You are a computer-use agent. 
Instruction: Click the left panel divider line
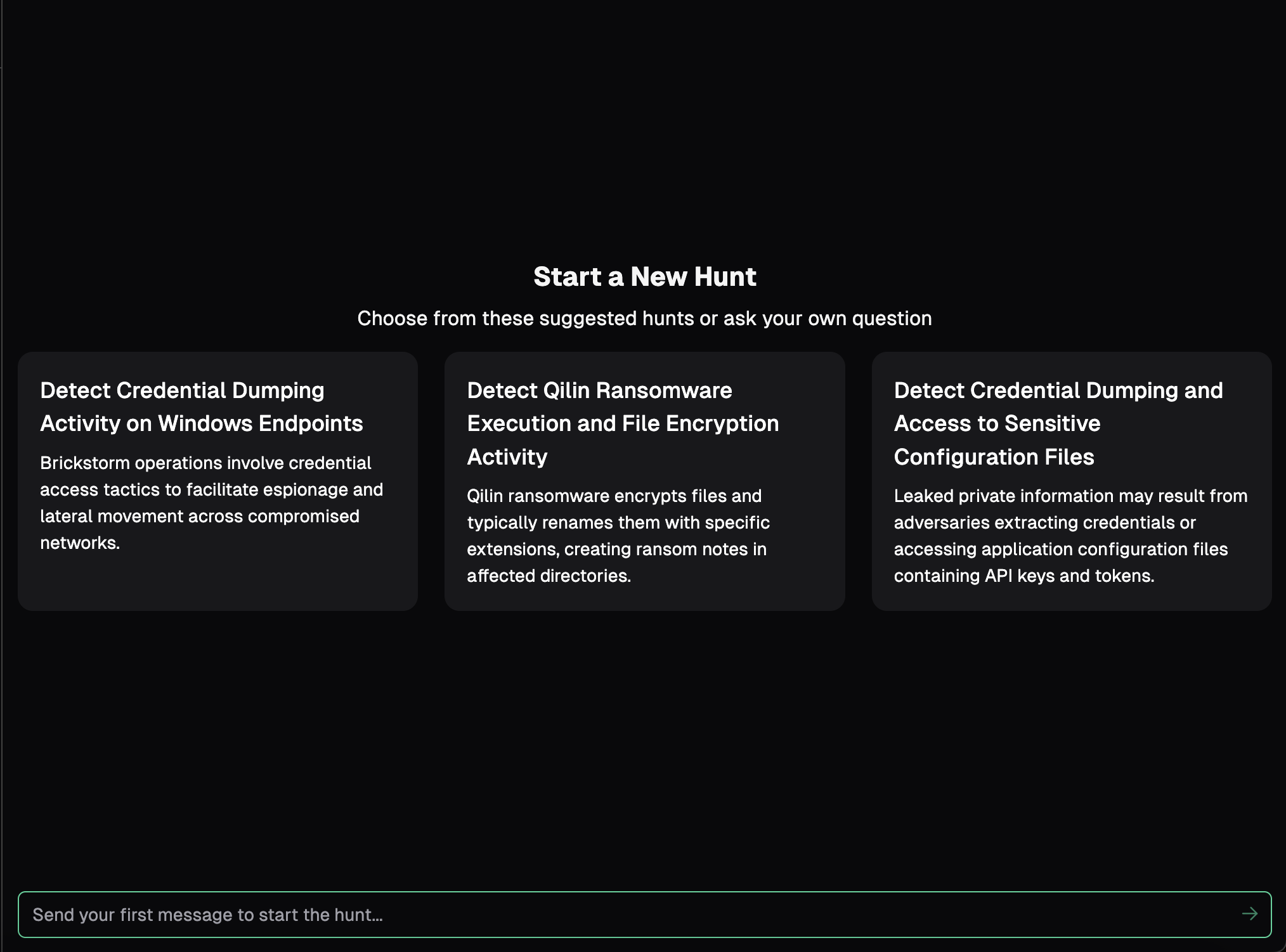[x=2, y=475]
